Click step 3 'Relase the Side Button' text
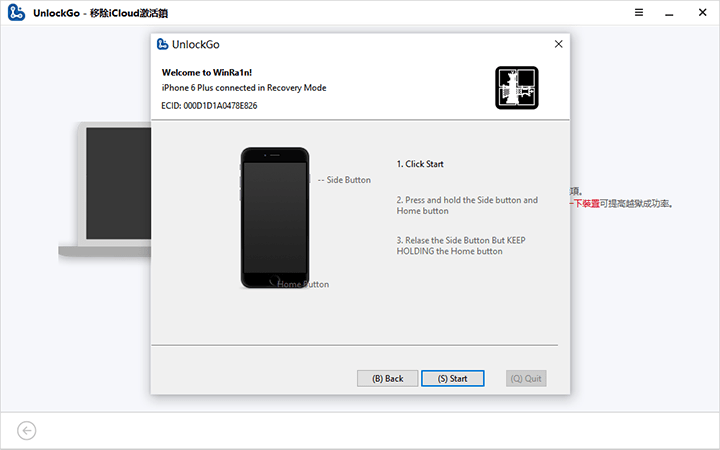 pyautogui.click(x=461, y=246)
